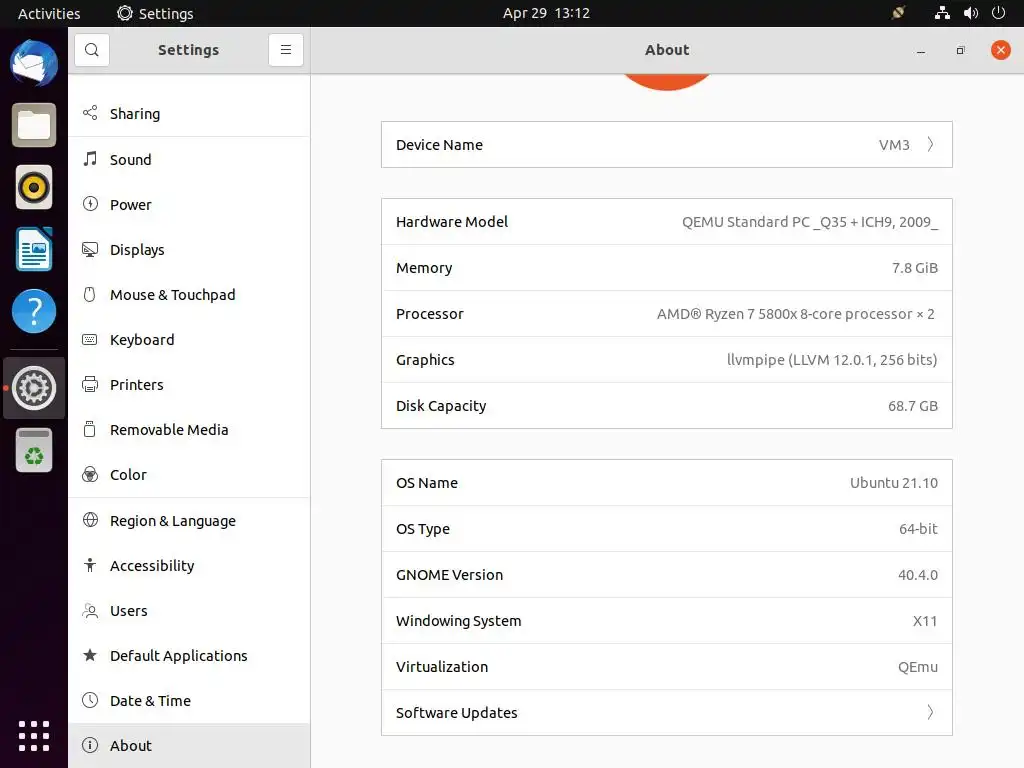Click the Memory value 7.8 GiB
1024x768 pixels.
914,268
